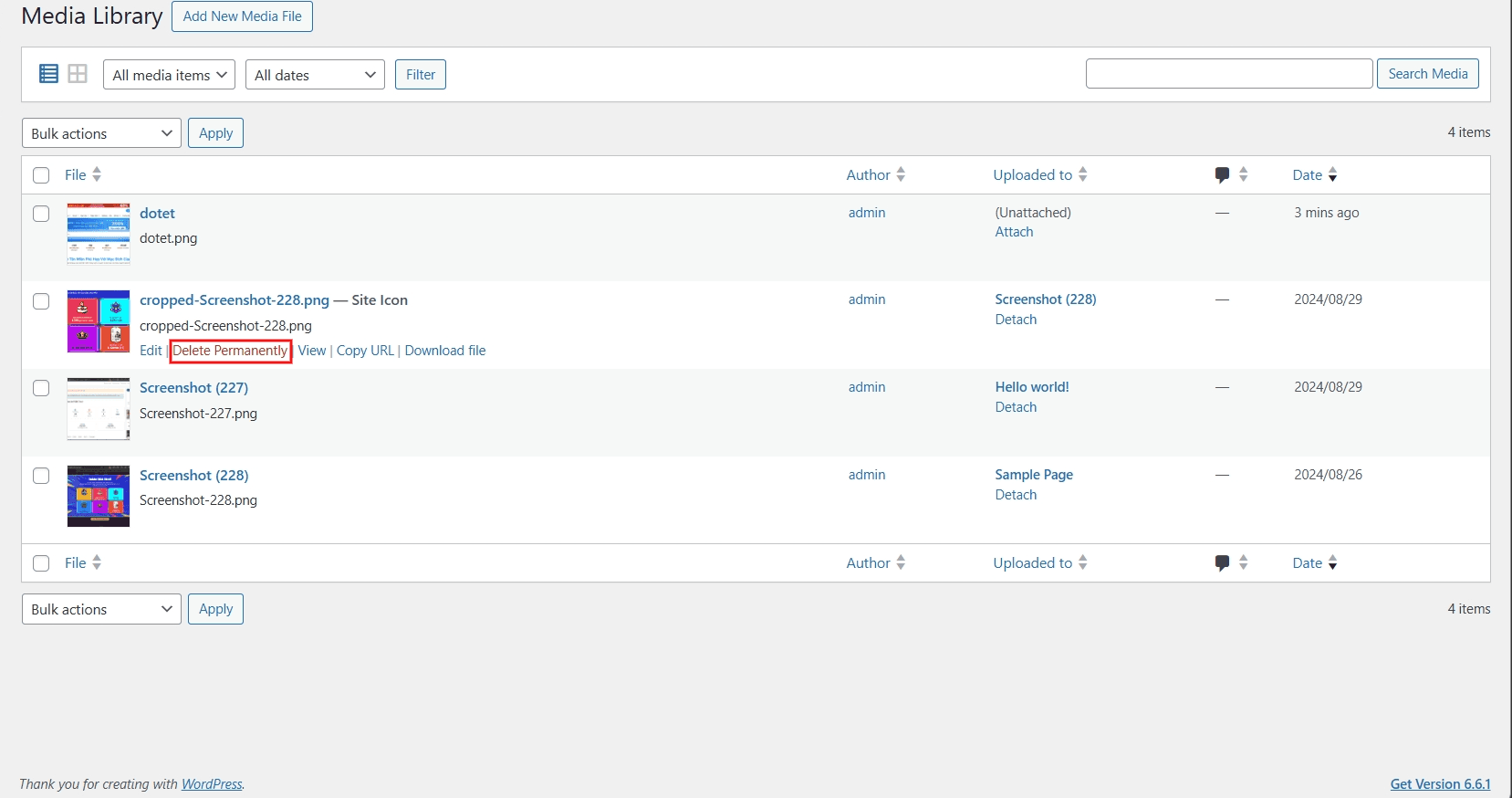Check the dotet file checkbox

pos(41,214)
